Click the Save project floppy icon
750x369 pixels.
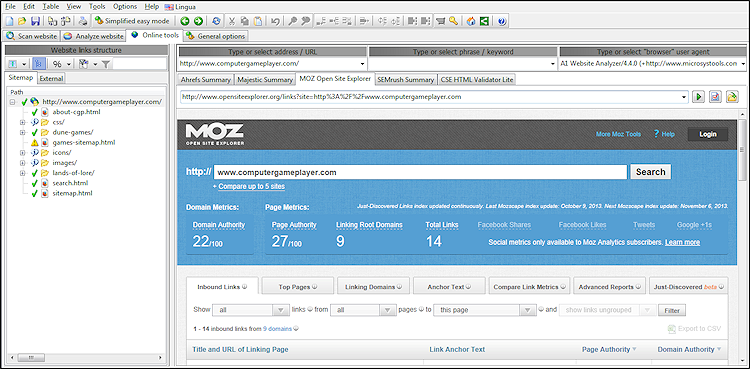pos(35,21)
